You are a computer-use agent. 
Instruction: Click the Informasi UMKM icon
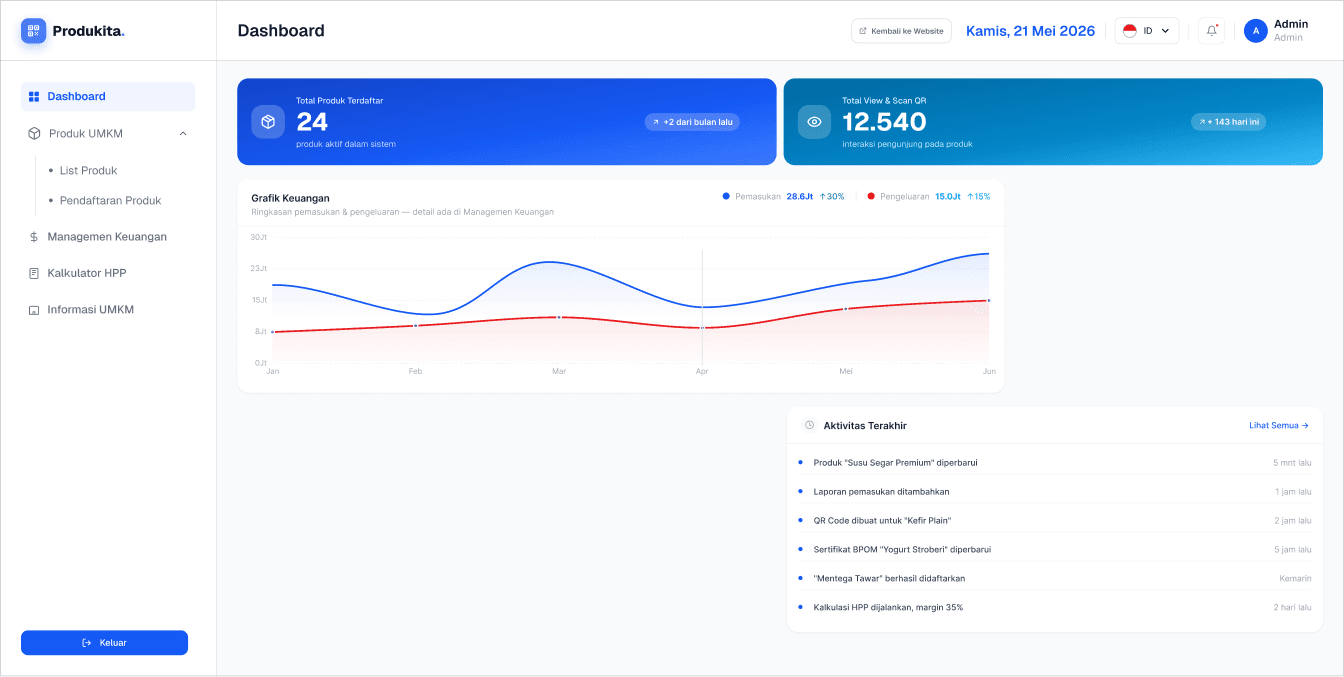(34, 310)
